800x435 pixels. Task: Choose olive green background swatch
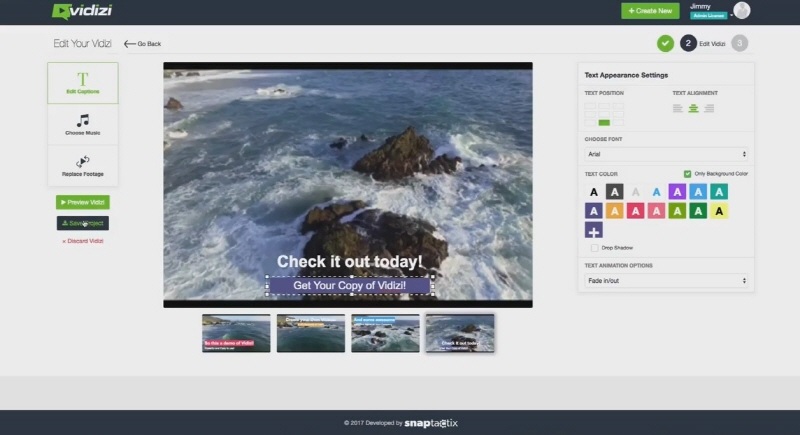pos(677,211)
